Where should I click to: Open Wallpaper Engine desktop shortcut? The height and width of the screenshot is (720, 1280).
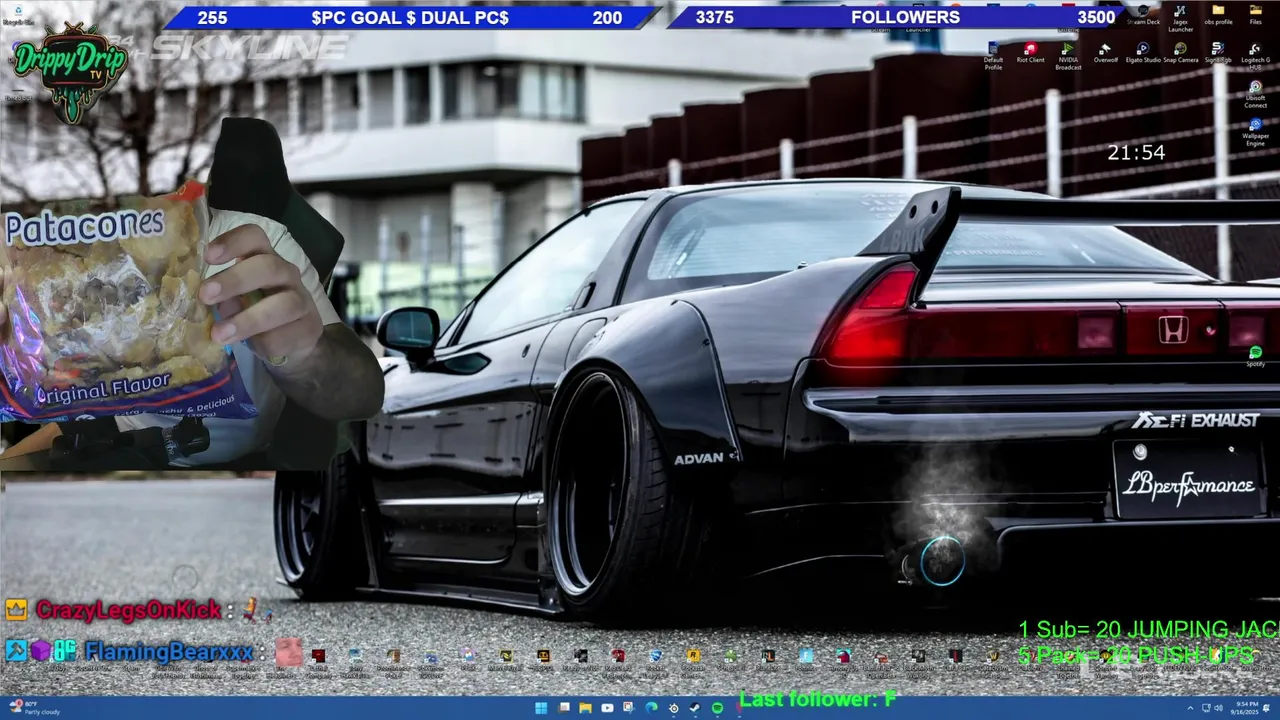click(1255, 132)
